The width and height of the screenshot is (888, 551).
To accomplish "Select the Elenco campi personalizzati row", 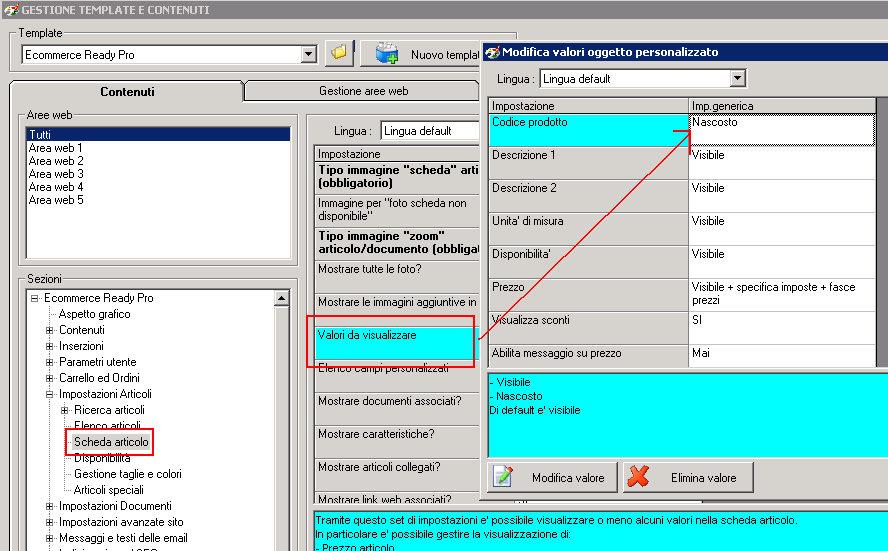I will coord(396,375).
